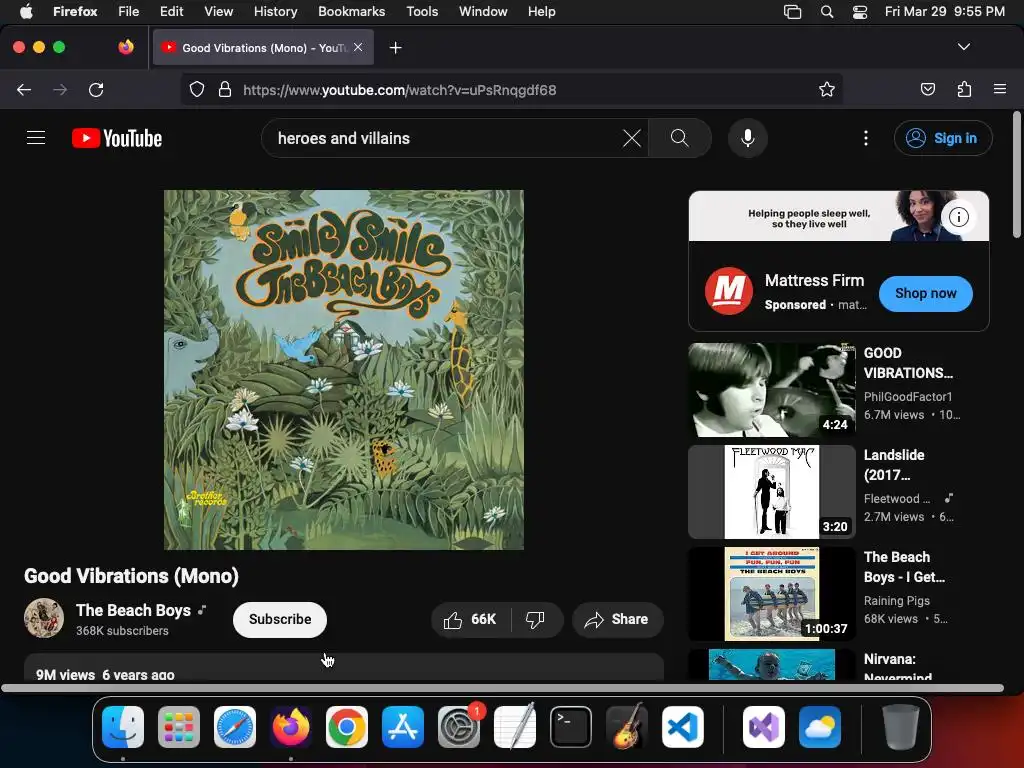1024x768 pixels.
Task: Share the Good Vibrations video
Action: (617, 619)
